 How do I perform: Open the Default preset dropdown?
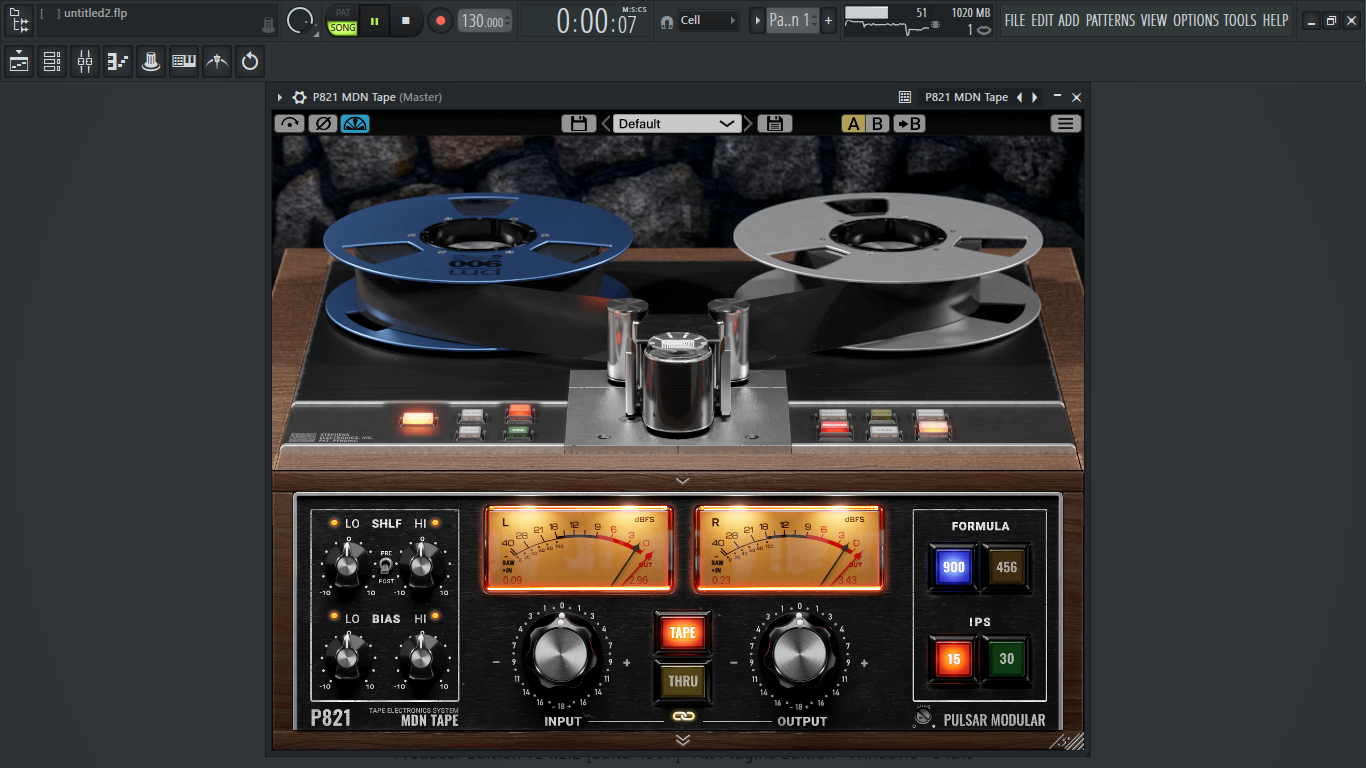coord(677,124)
